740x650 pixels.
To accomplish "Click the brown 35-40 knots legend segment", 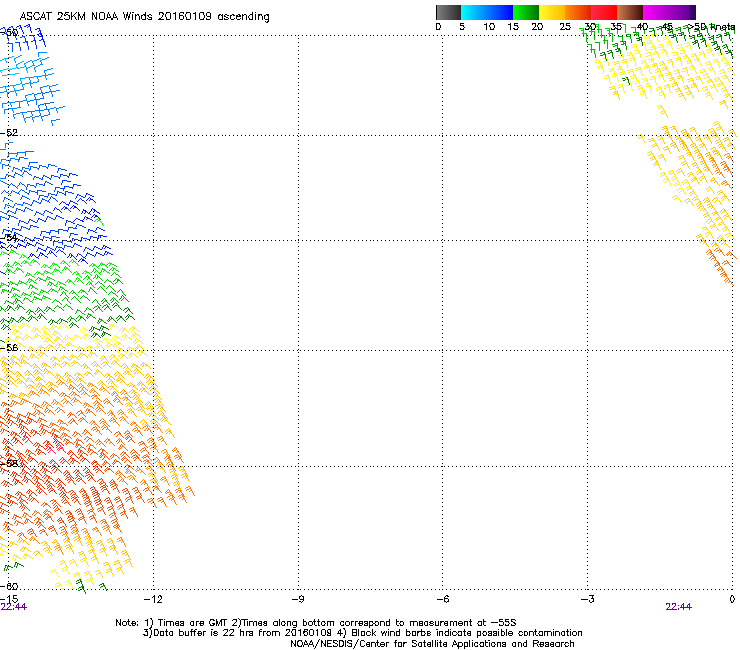I will (x=630, y=12).
